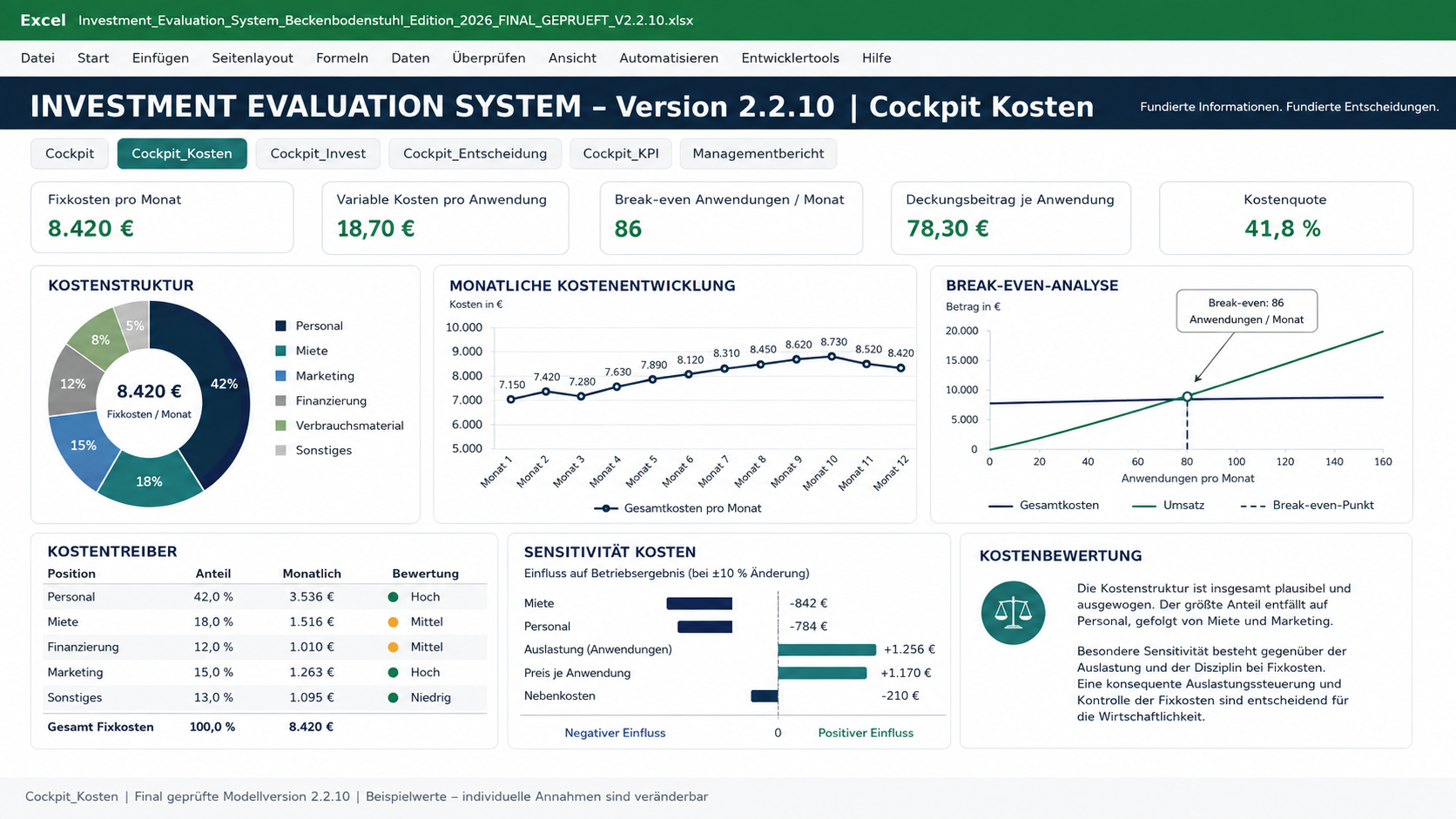Click the green status dot for Marketing row

tap(393, 673)
